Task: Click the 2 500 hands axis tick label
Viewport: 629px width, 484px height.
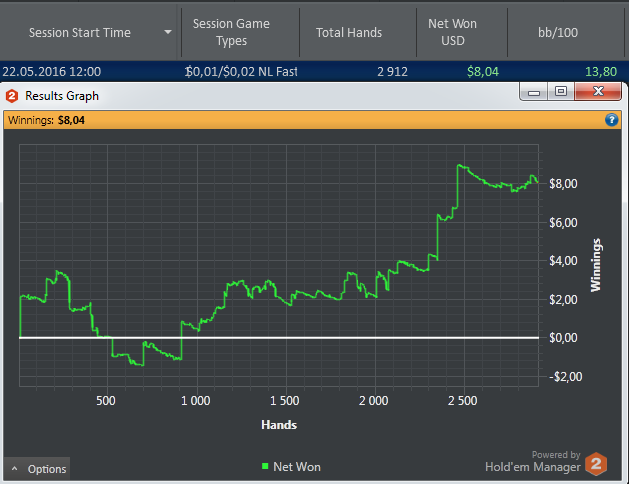Action: (463, 401)
